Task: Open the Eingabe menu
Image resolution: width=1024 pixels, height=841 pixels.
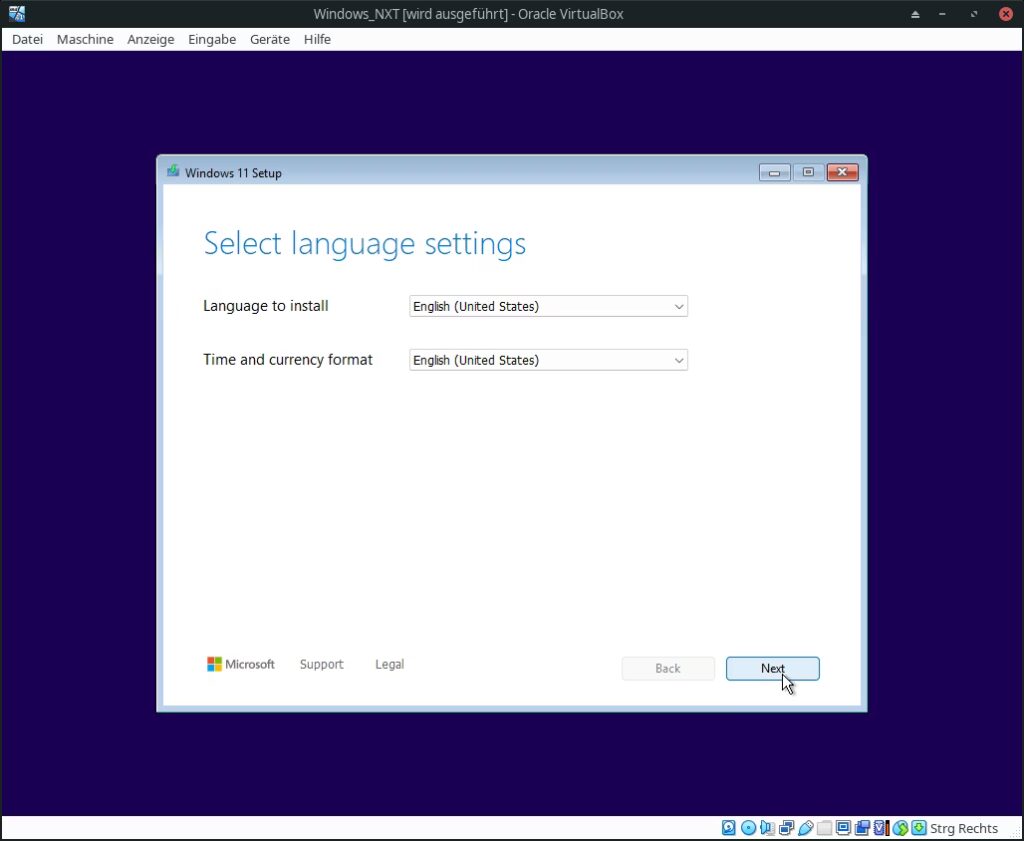Action: 212,39
